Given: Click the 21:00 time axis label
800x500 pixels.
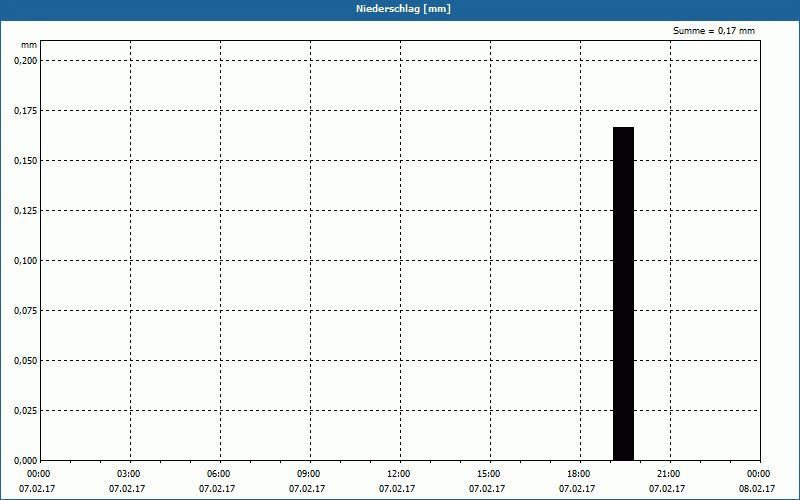Looking at the screenshot, I should [668, 474].
